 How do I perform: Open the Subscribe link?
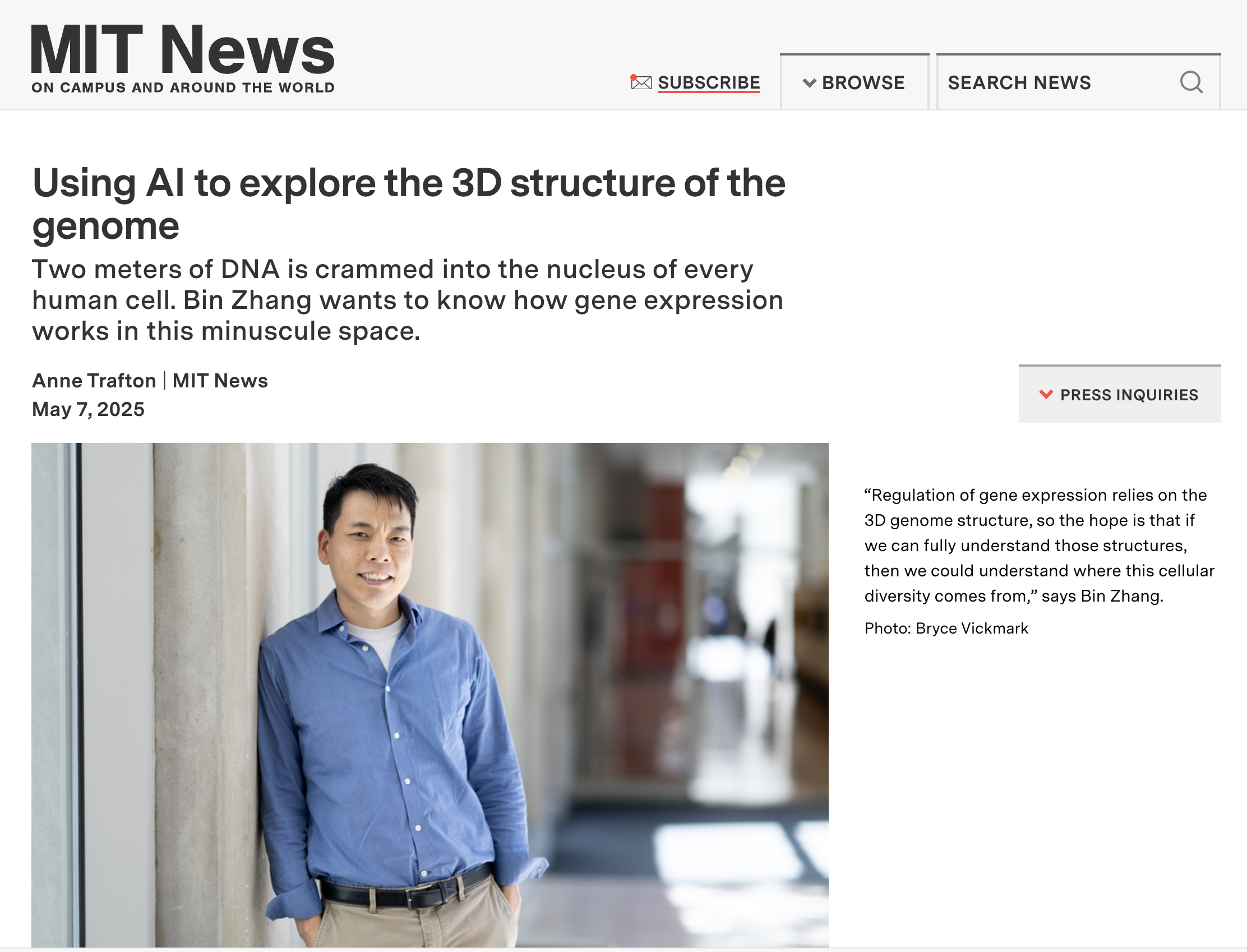pos(708,83)
